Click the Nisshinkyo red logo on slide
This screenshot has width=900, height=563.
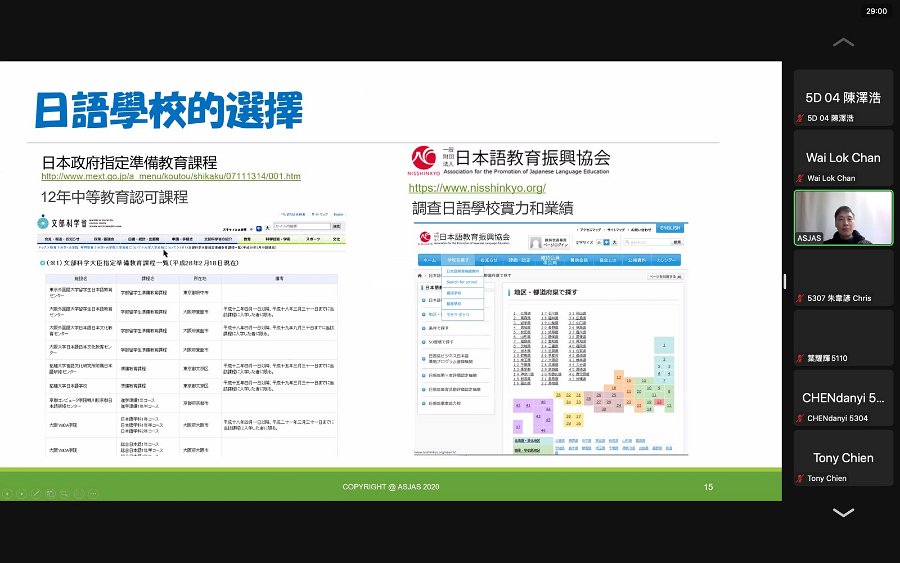[424, 160]
